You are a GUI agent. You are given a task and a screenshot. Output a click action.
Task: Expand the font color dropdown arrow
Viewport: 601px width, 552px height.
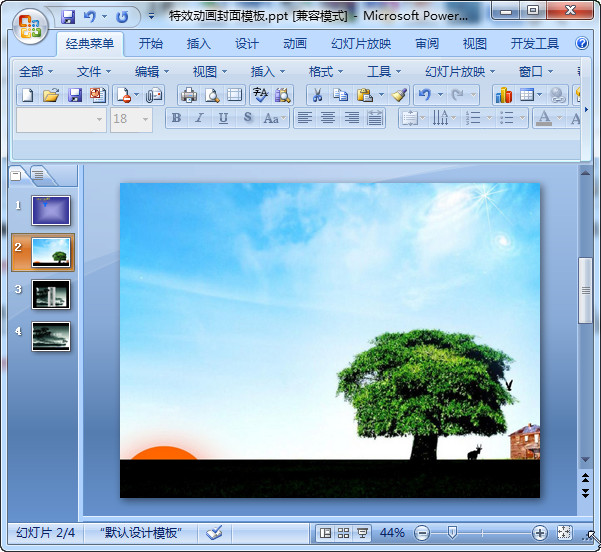[x=560, y=118]
